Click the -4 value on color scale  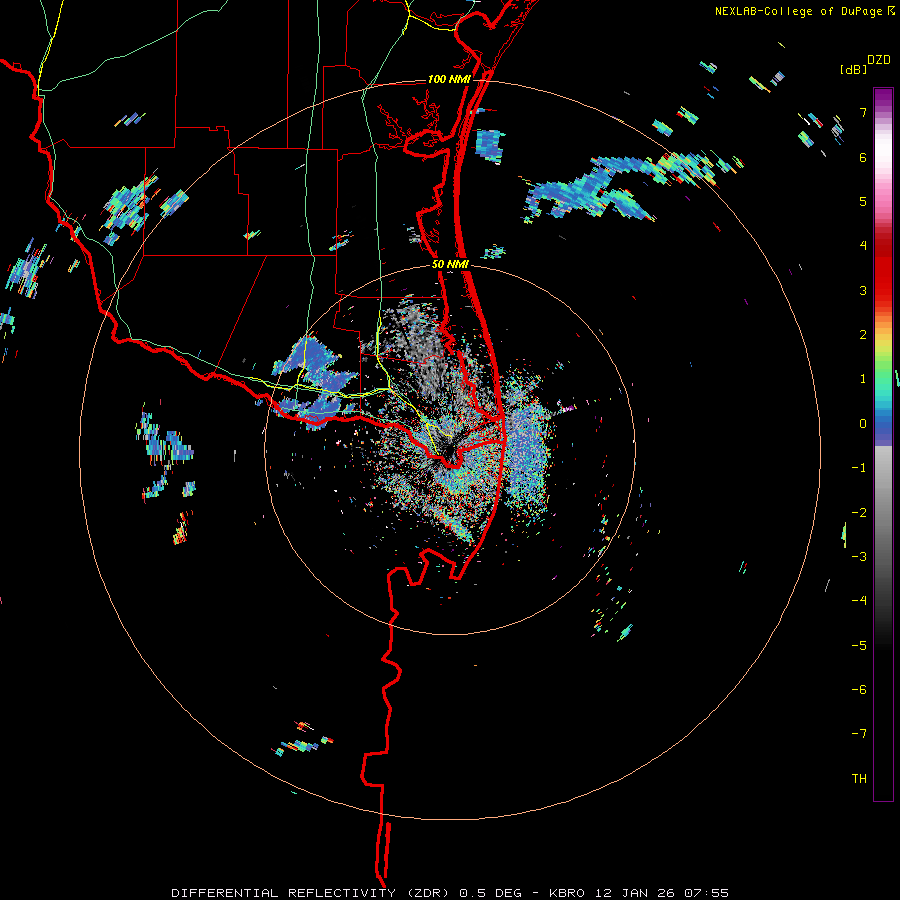pos(859,601)
